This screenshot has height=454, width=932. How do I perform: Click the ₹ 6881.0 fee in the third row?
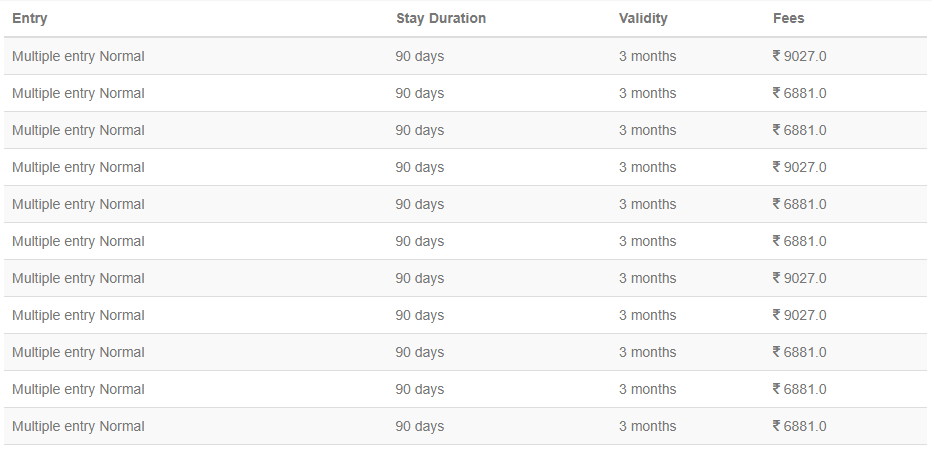click(799, 130)
